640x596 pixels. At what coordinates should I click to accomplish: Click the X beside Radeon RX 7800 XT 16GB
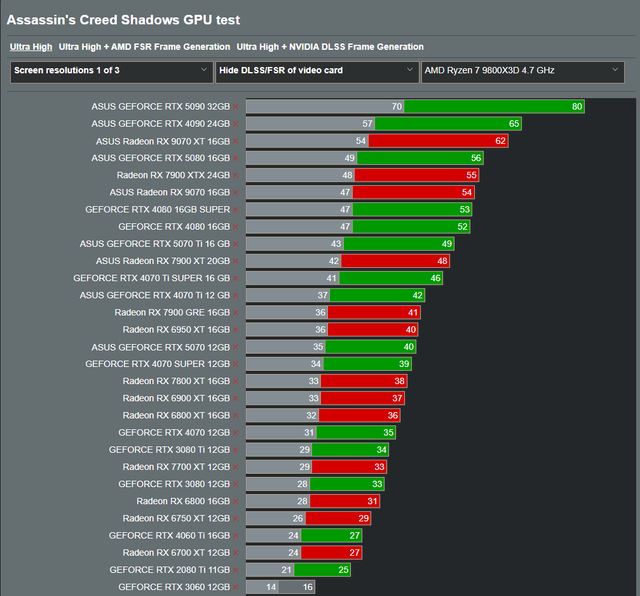pyautogui.click(x=236, y=381)
